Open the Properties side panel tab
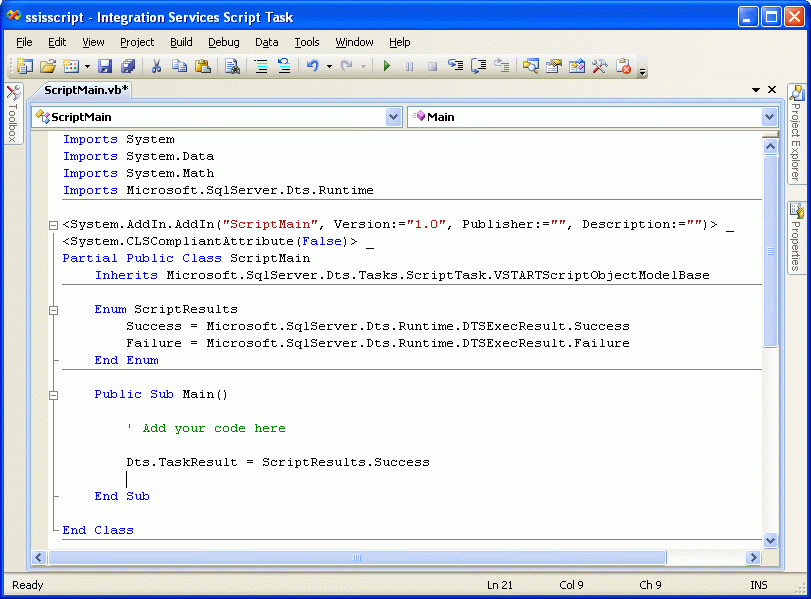 coord(797,237)
